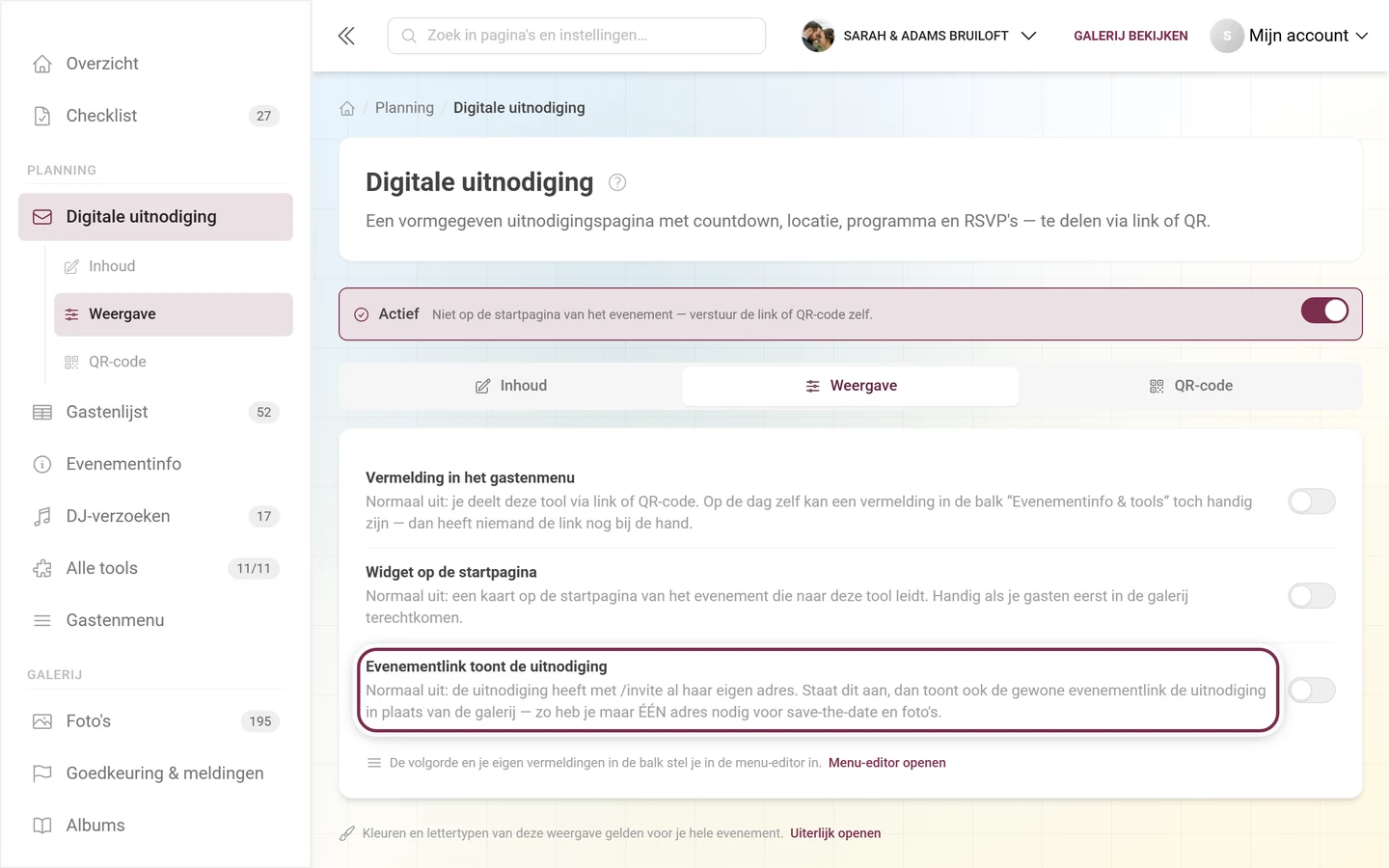Collapse sidebar with double chevron icon
The width and height of the screenshot is (1389, 868).
(x=346, y=36)
